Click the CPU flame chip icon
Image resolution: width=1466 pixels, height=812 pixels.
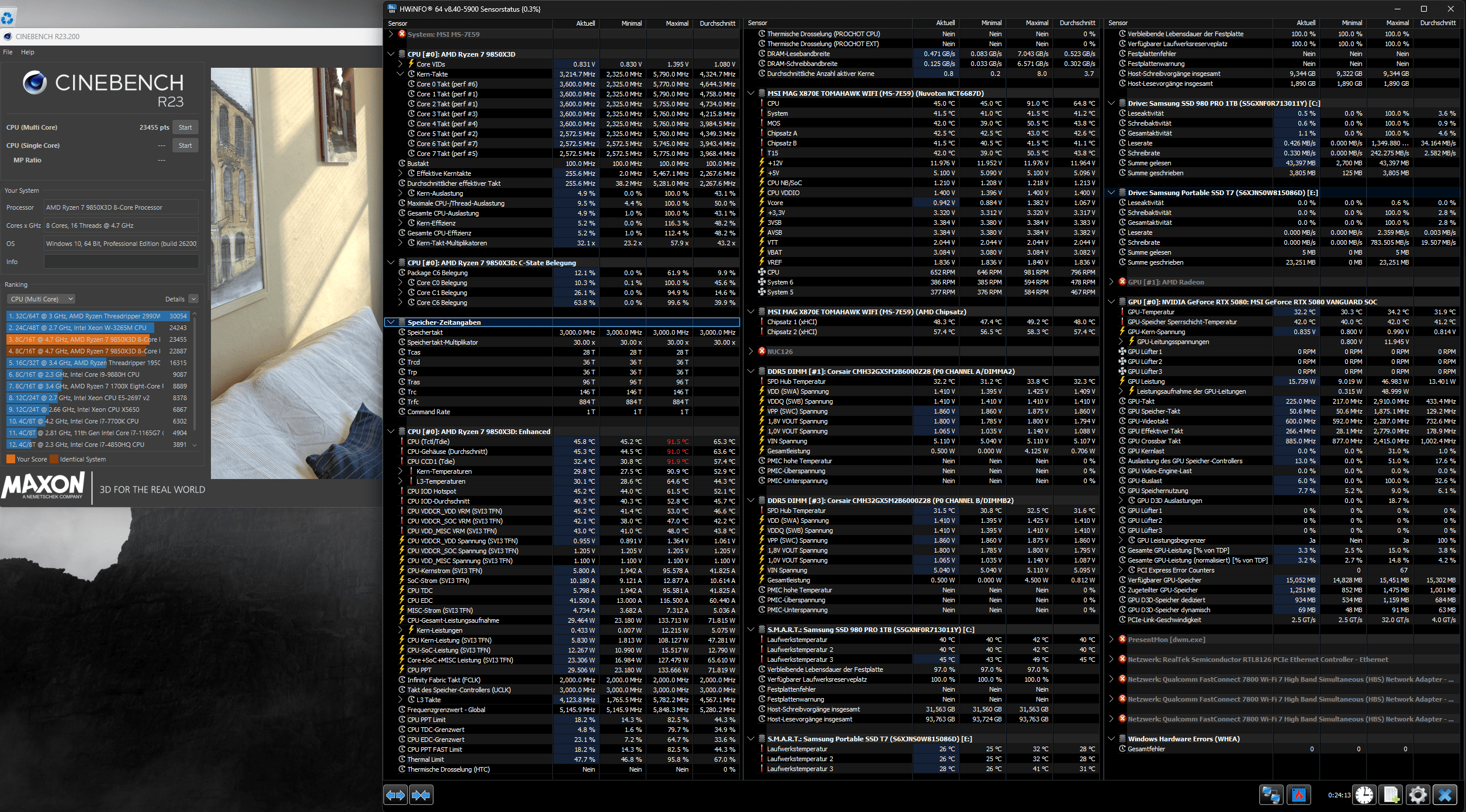1298,795
